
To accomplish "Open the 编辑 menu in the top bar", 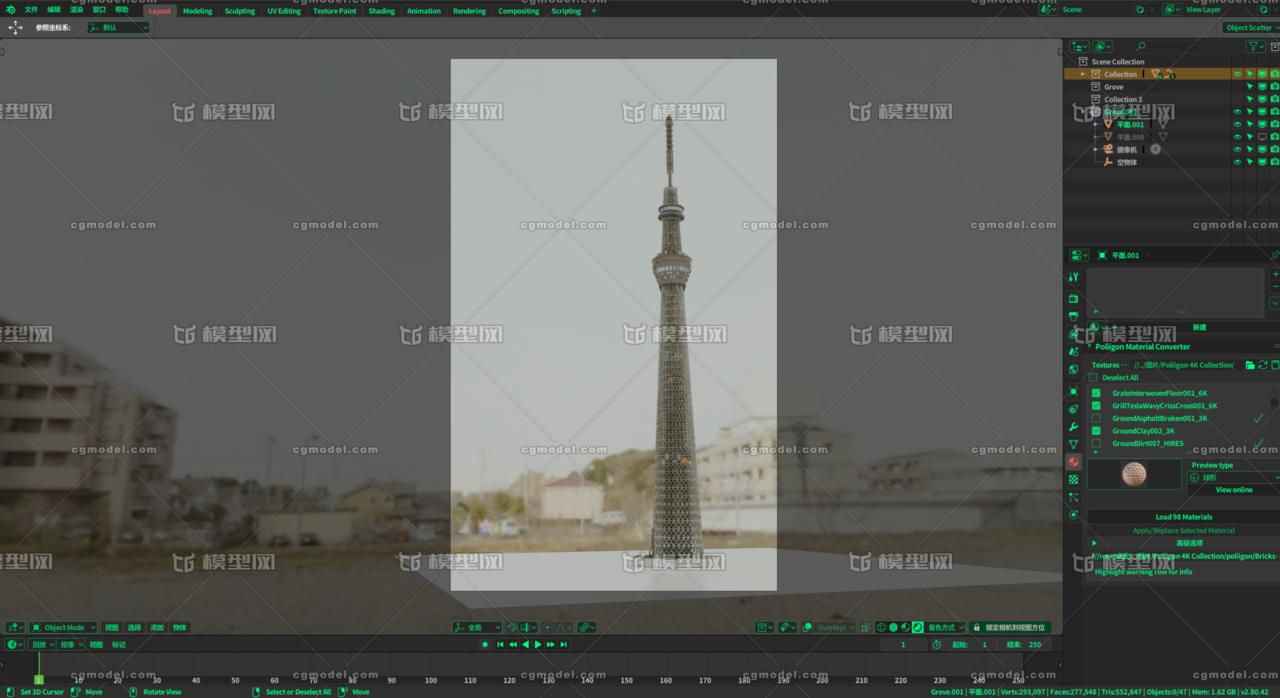I will click(55, 9).
